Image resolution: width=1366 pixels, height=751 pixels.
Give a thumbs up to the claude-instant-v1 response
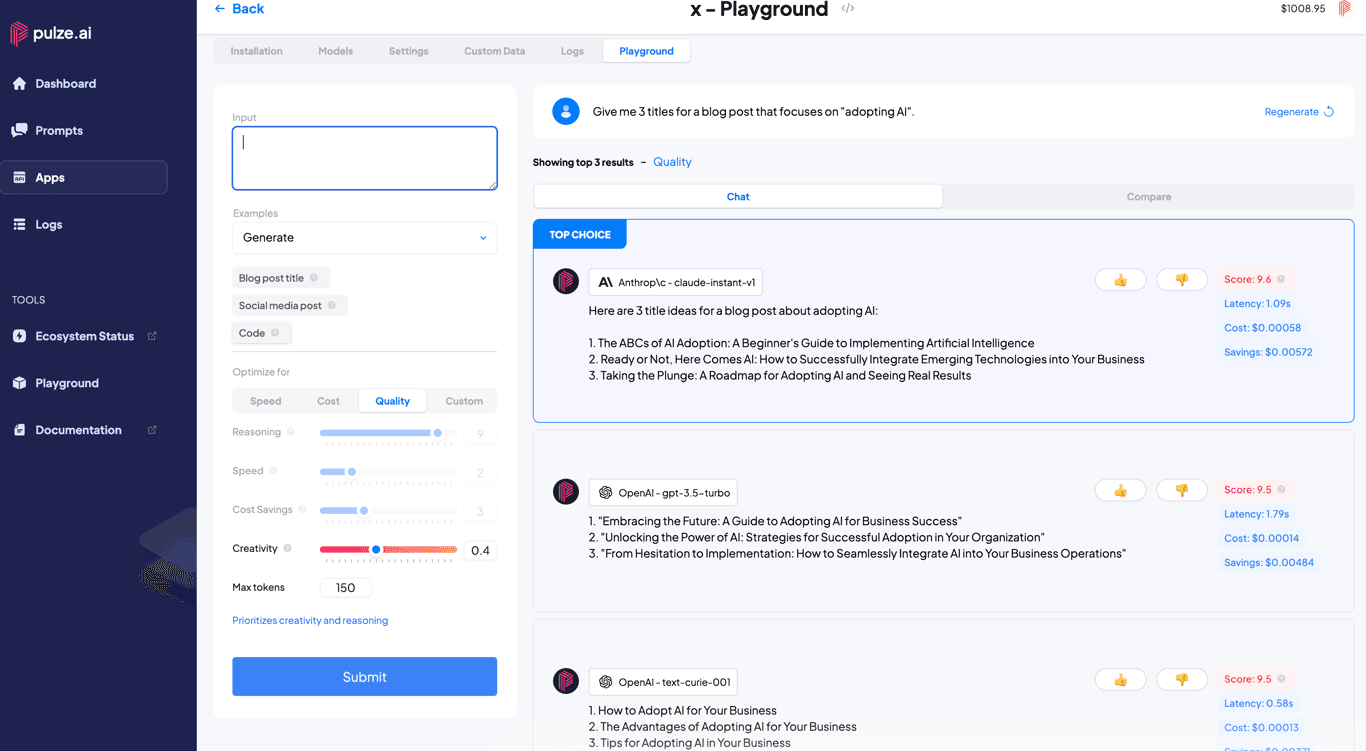pyautogui.click(x=1120, y=279)
